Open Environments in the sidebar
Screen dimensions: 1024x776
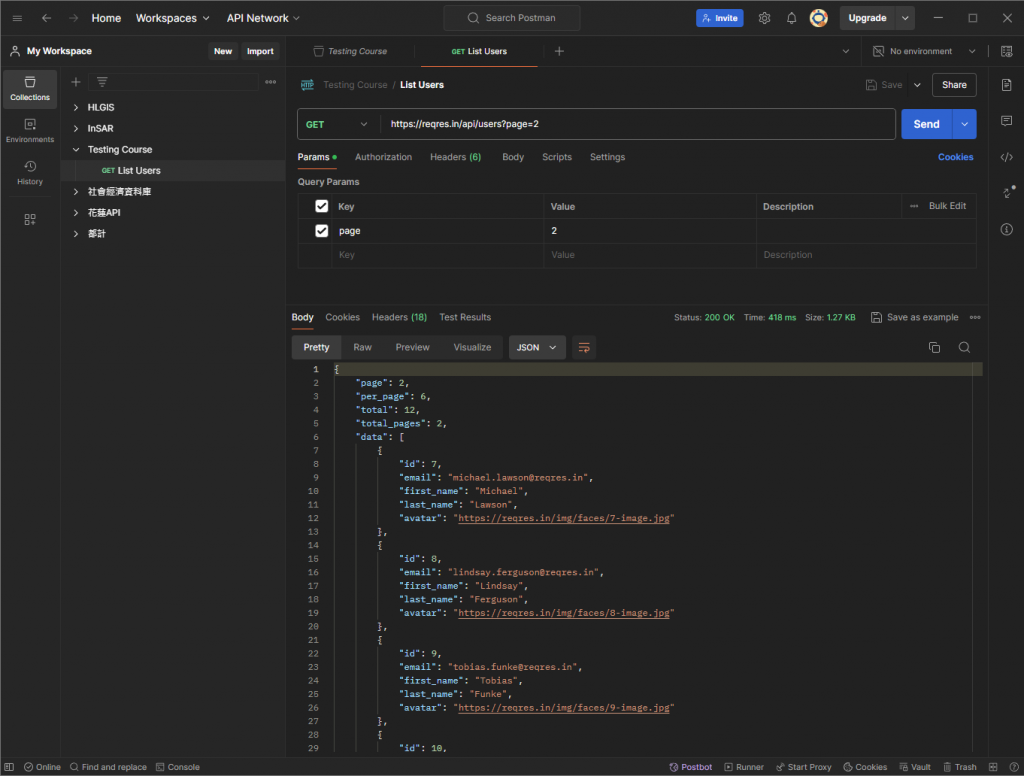coord(30,131)
